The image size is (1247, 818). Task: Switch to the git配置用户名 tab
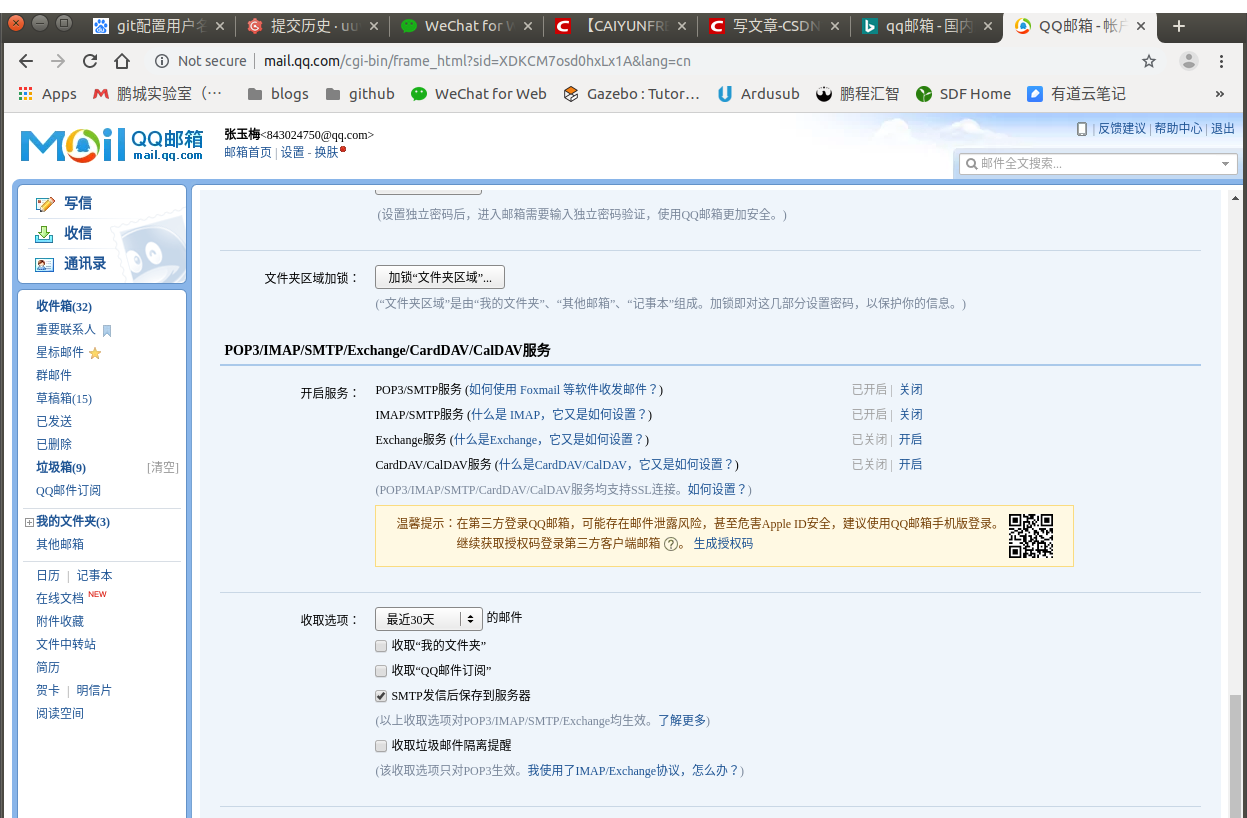[x=159, y=26]
